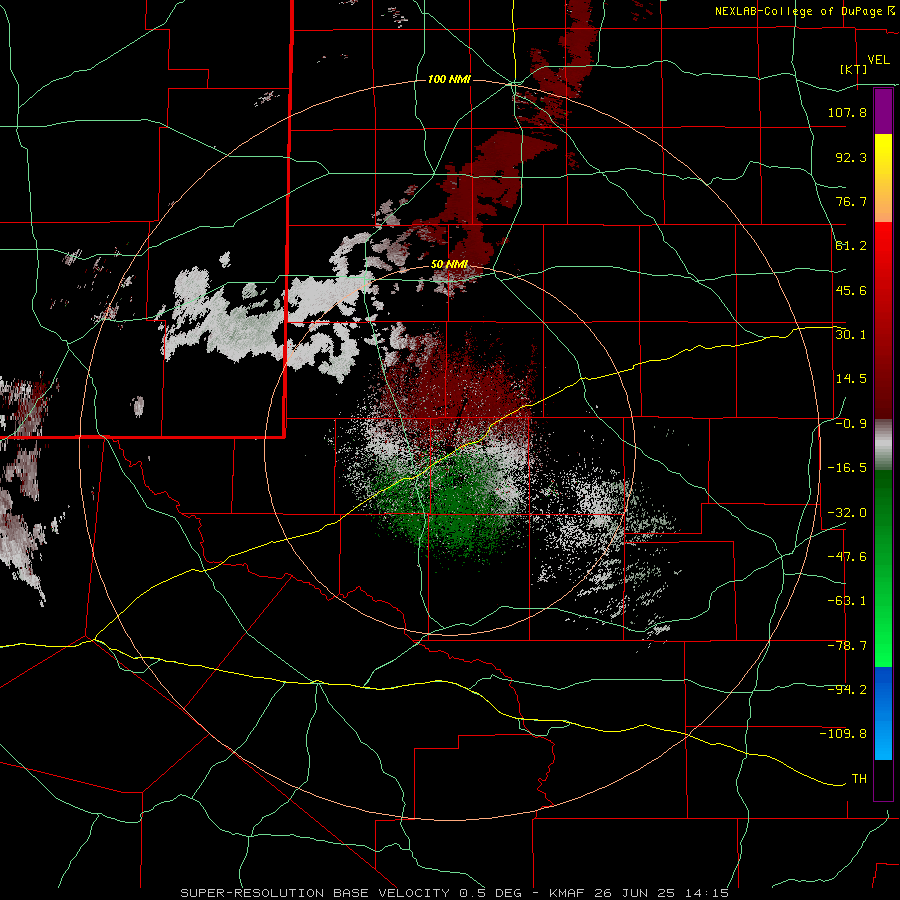
Task: Click the gray near-zero segment of color bar
Action: [883, 445]
